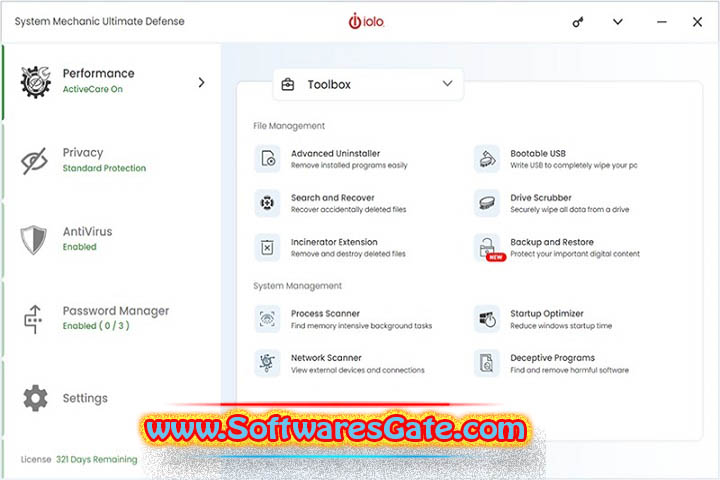Expand the Toolbox dropdown chevron
This screenshot has width=720, height=480.
448,84
